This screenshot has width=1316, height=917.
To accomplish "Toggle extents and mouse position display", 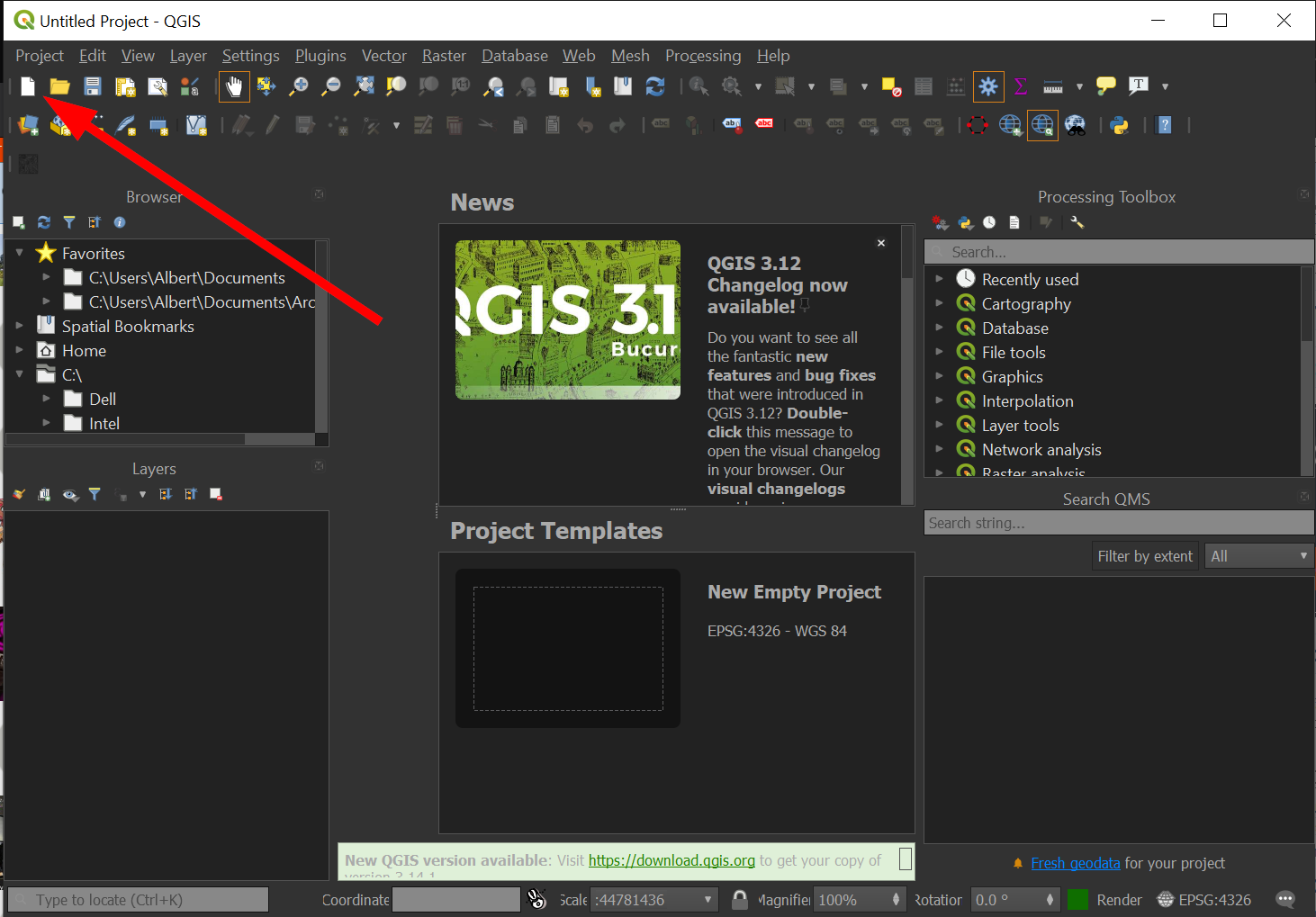I will click(x=536, y=899).
